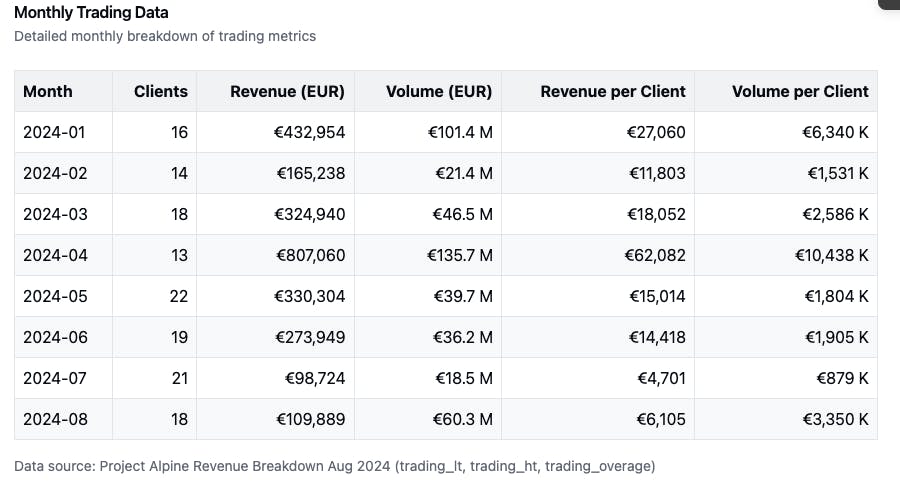Select the 2024-08 month cell

click(55, 419)
